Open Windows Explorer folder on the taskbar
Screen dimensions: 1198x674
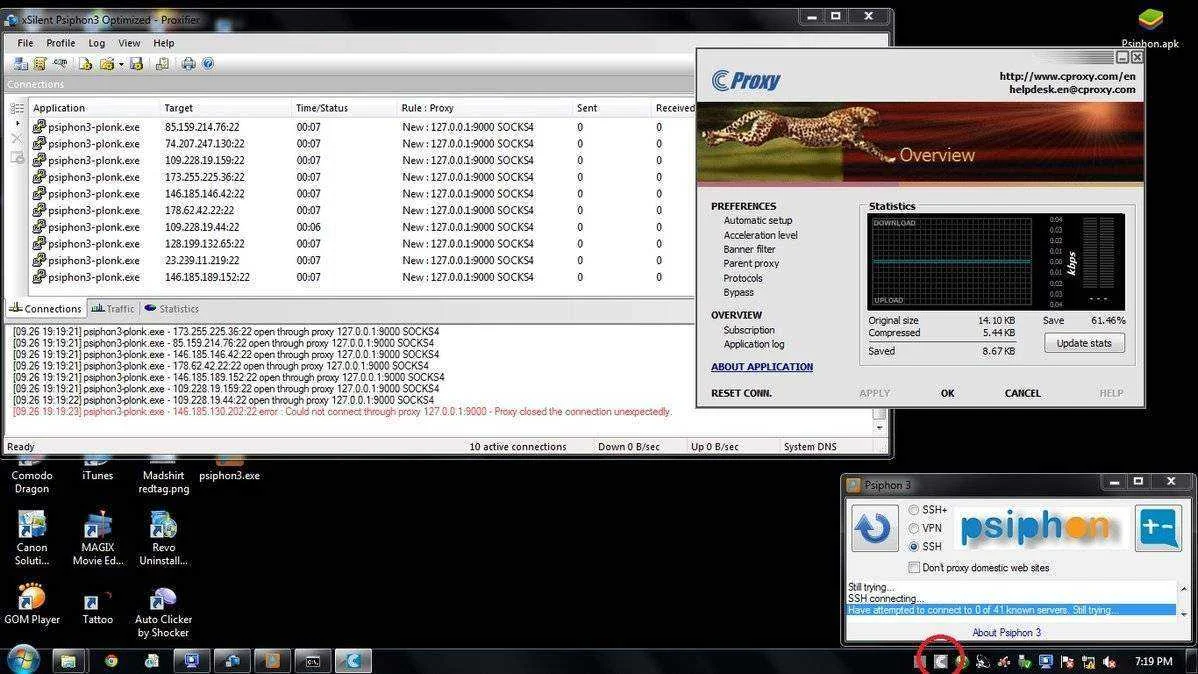(68, 661)
